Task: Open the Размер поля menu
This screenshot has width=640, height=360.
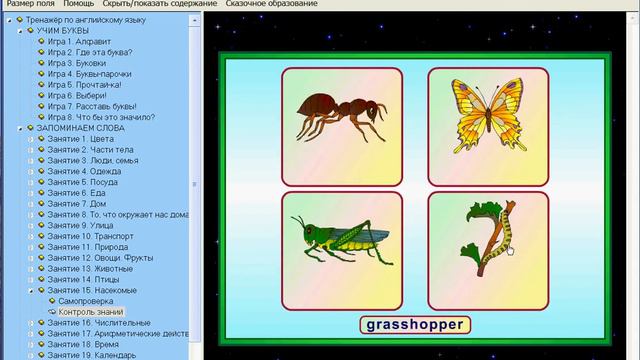Action: pos(31,4)
